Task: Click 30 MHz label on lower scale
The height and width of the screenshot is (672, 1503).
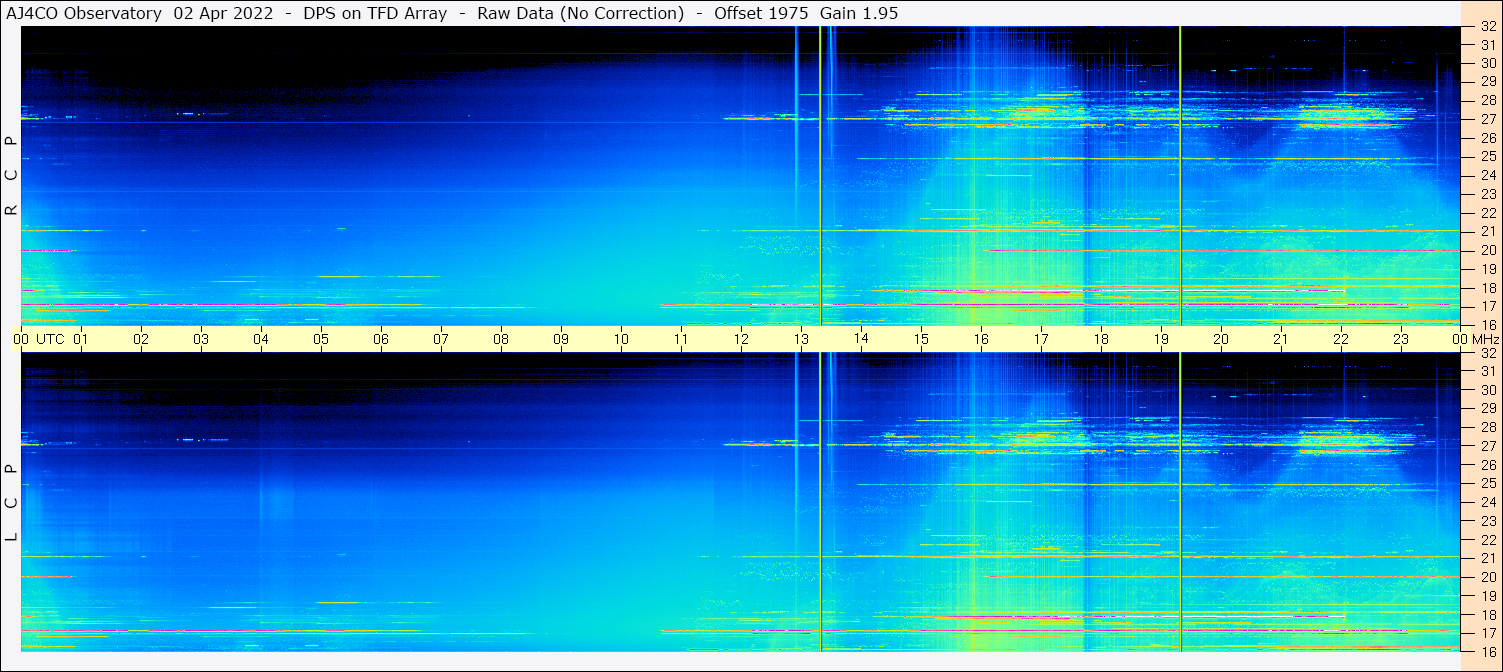Action: [x=1487, y=390]
